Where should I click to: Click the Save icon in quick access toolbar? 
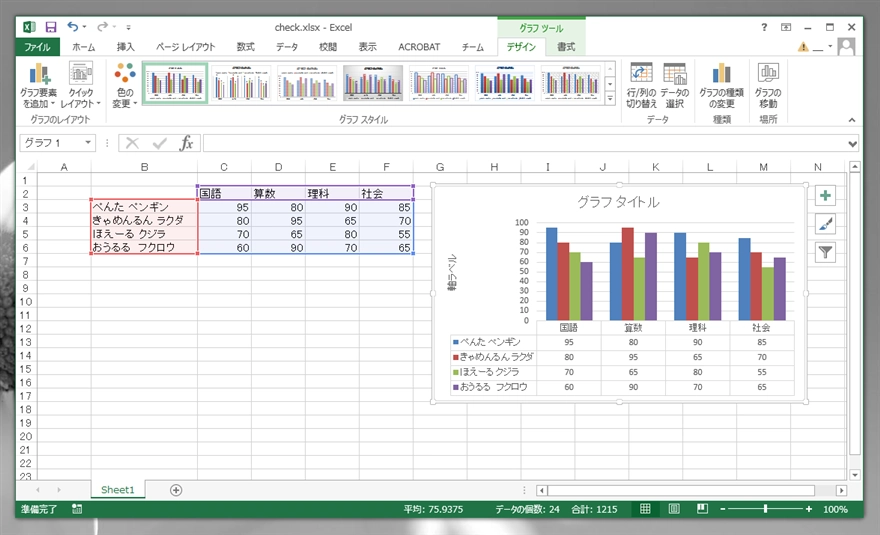point(51,27)
